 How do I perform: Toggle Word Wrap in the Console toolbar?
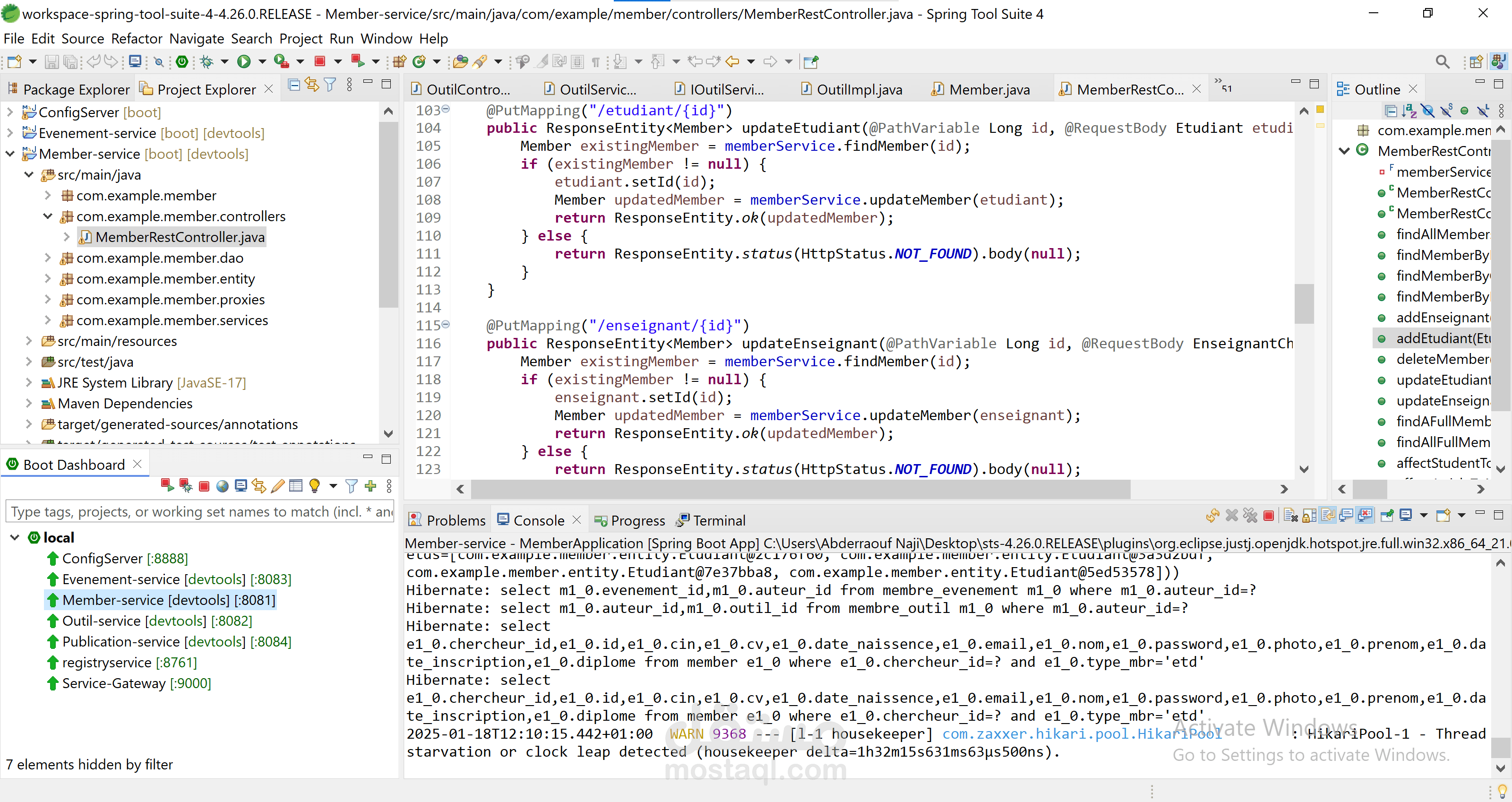1328,516
